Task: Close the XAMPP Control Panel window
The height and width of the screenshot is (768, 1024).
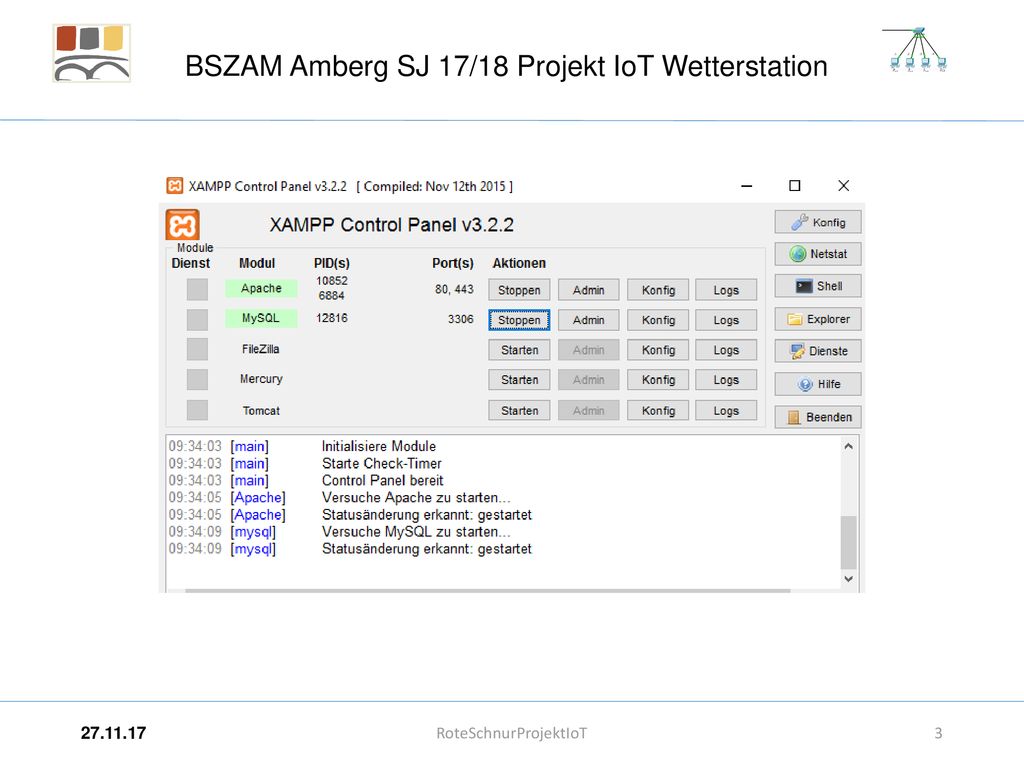Action: pos(844,186)
